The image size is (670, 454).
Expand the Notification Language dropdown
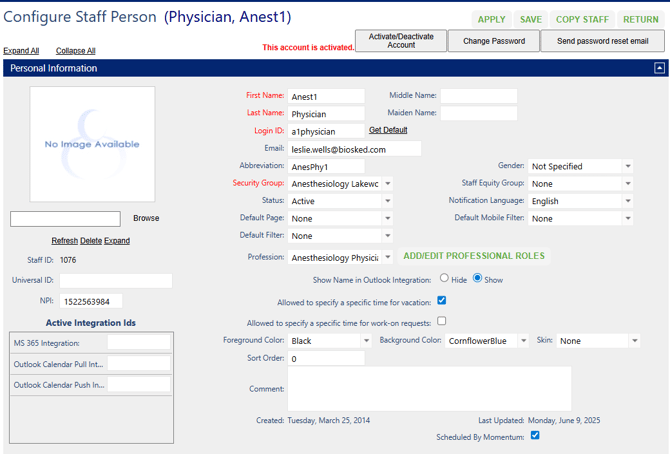(x=581, y=201)
